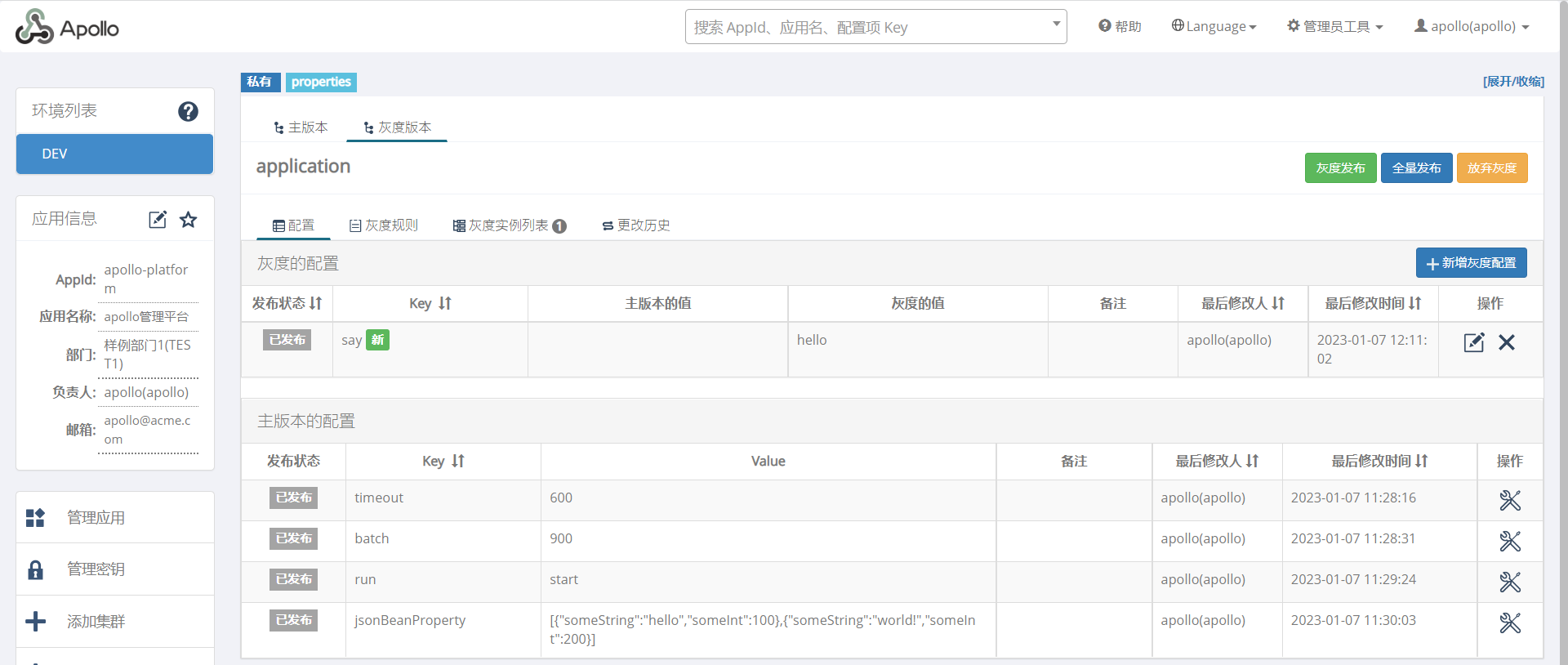Switch to the main version tab

(x=301, y=127)
